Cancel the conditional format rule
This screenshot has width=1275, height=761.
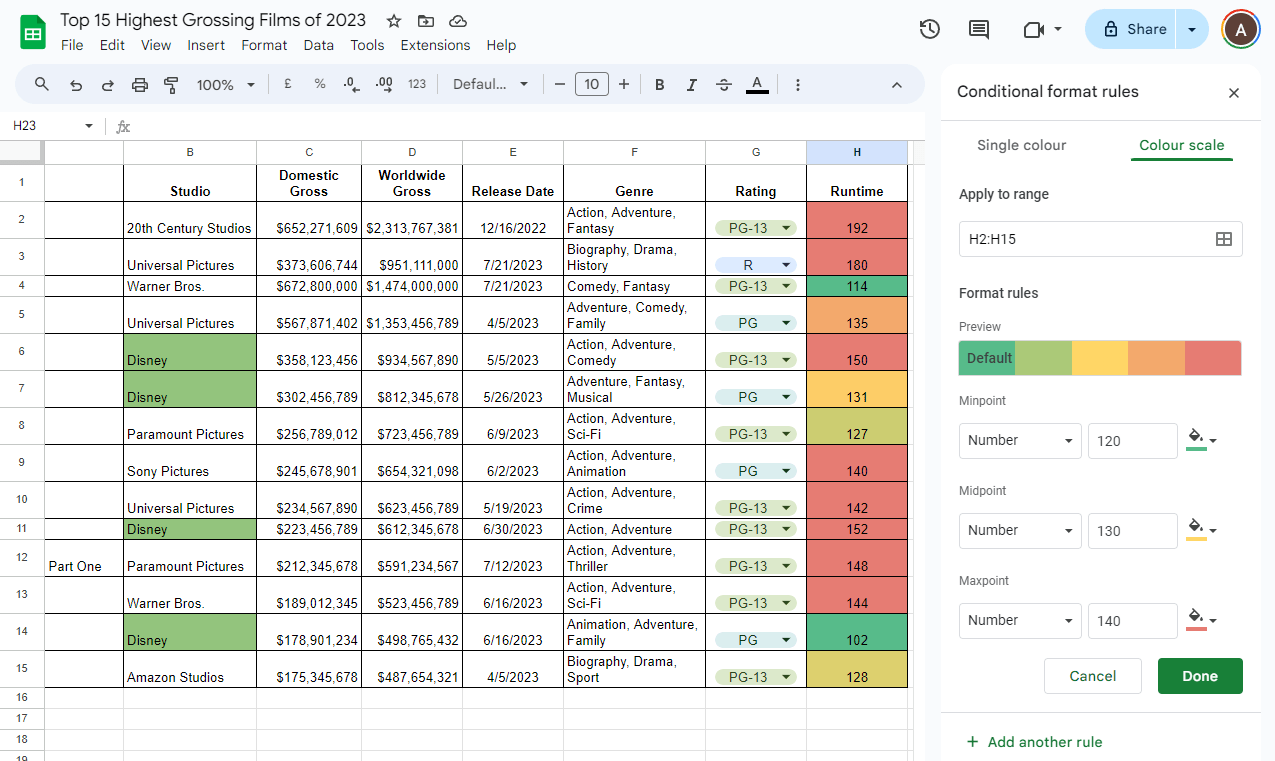[x=1093, y=676]
